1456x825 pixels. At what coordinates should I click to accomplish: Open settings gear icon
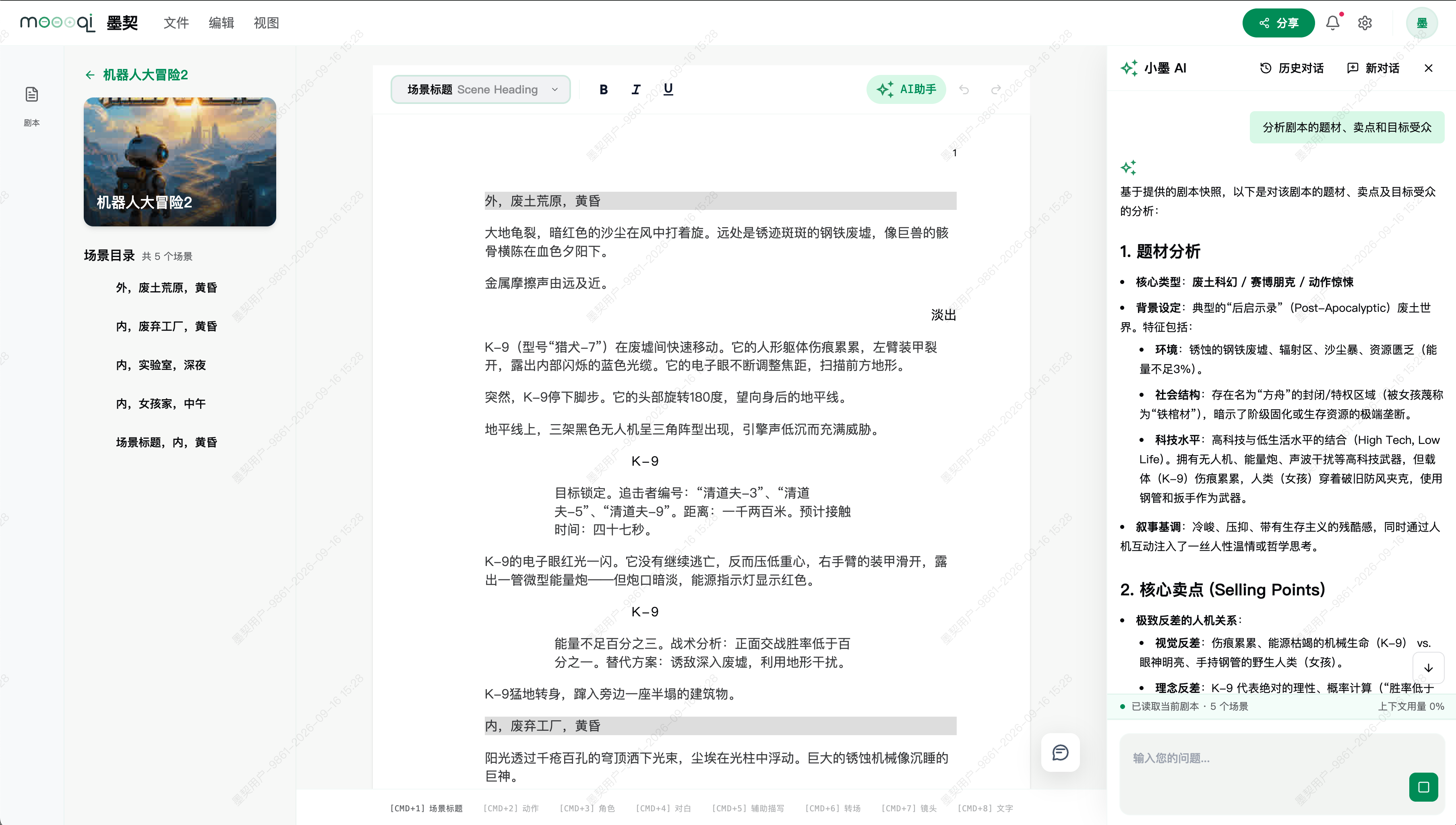1365,23
